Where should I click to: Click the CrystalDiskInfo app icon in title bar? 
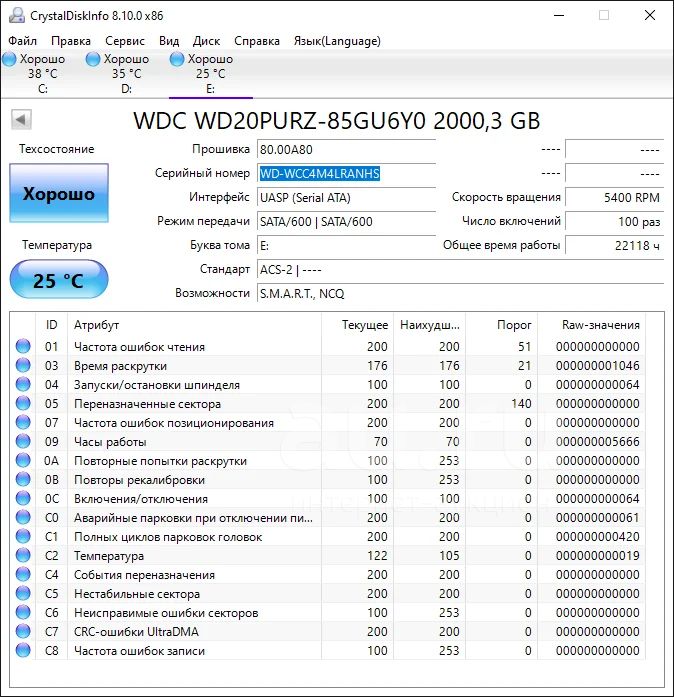[x=16, y=16]
